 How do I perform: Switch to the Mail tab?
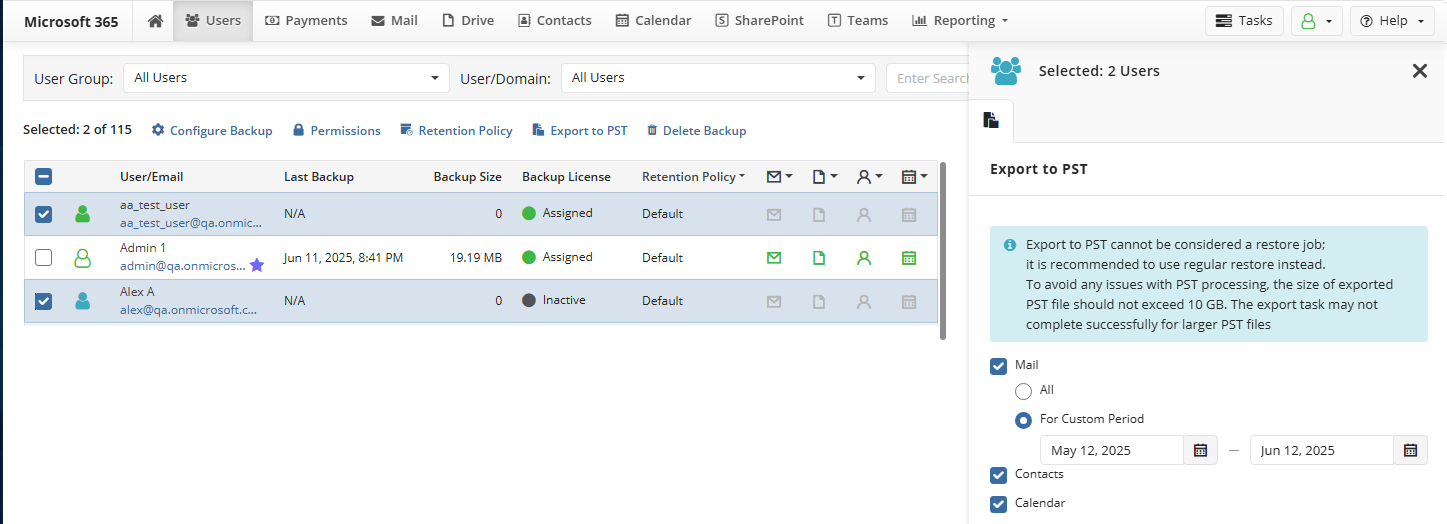[394, 20]
